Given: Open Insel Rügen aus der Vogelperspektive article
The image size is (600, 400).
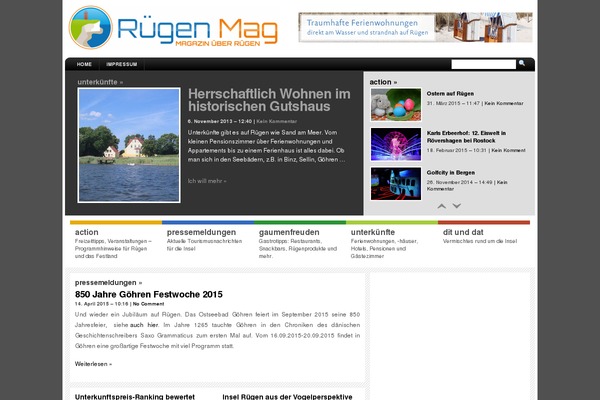Looking at the screenshot, I should 287,397.
